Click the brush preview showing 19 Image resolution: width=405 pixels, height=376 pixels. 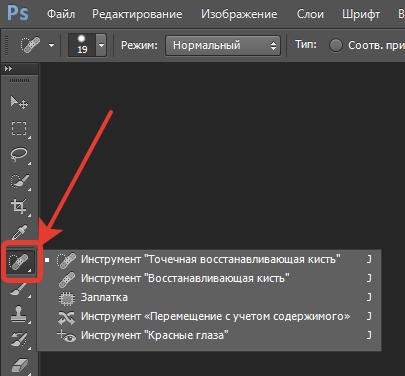click(82, 45)
